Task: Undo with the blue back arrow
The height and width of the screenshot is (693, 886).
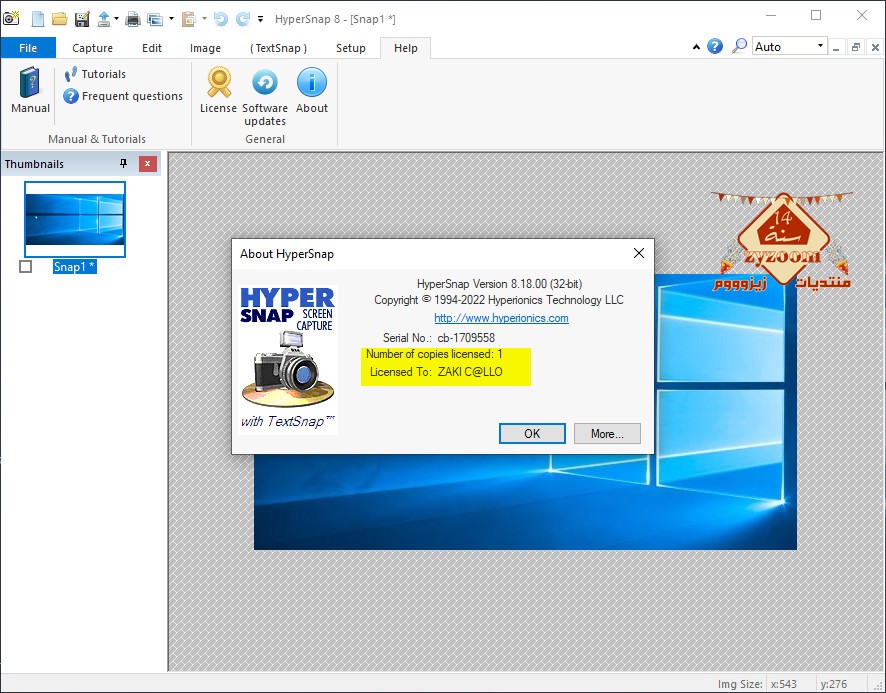Action: click(220, 19)
